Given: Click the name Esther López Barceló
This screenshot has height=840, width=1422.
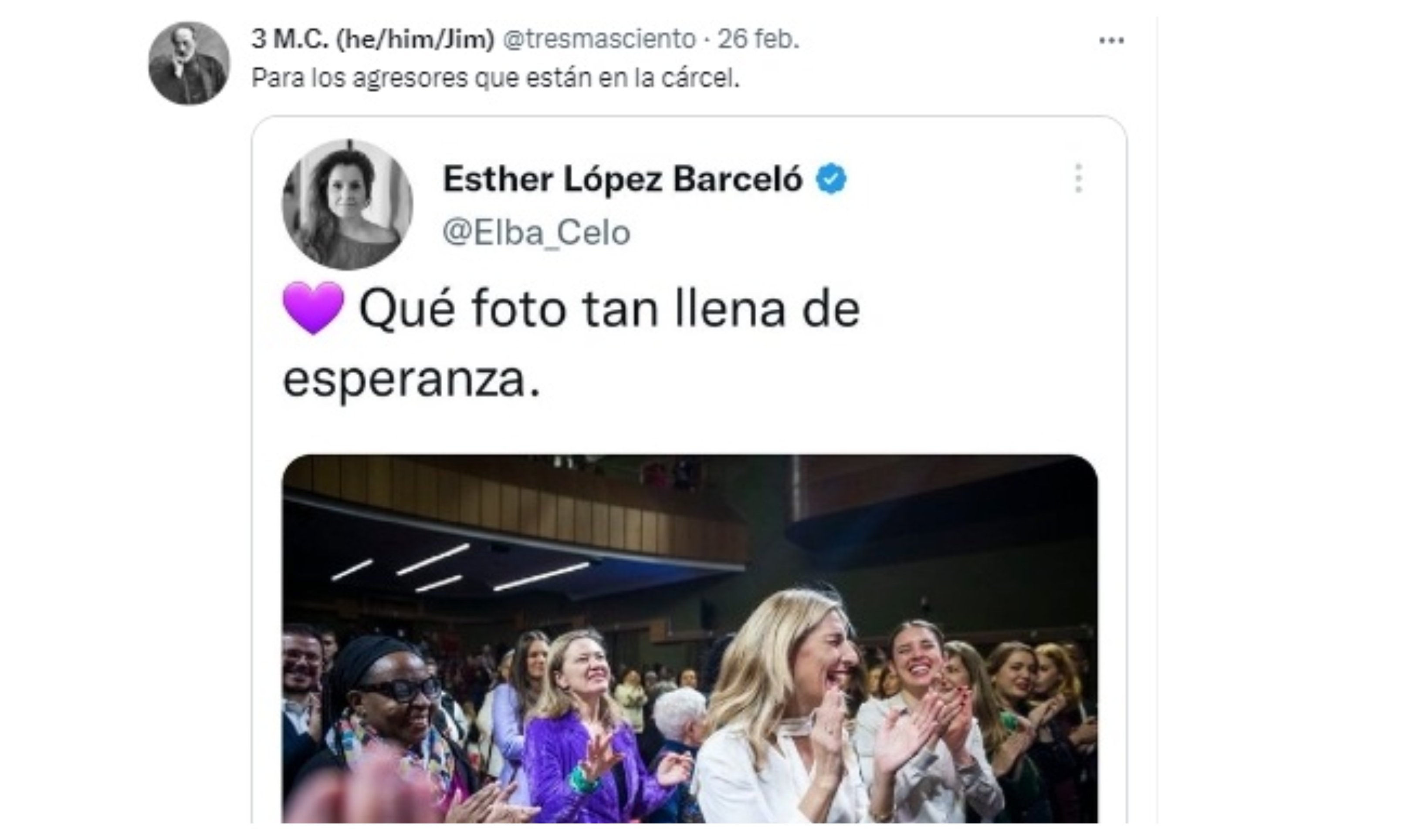Looking at the screenshot, I should (x=623, y=179).
